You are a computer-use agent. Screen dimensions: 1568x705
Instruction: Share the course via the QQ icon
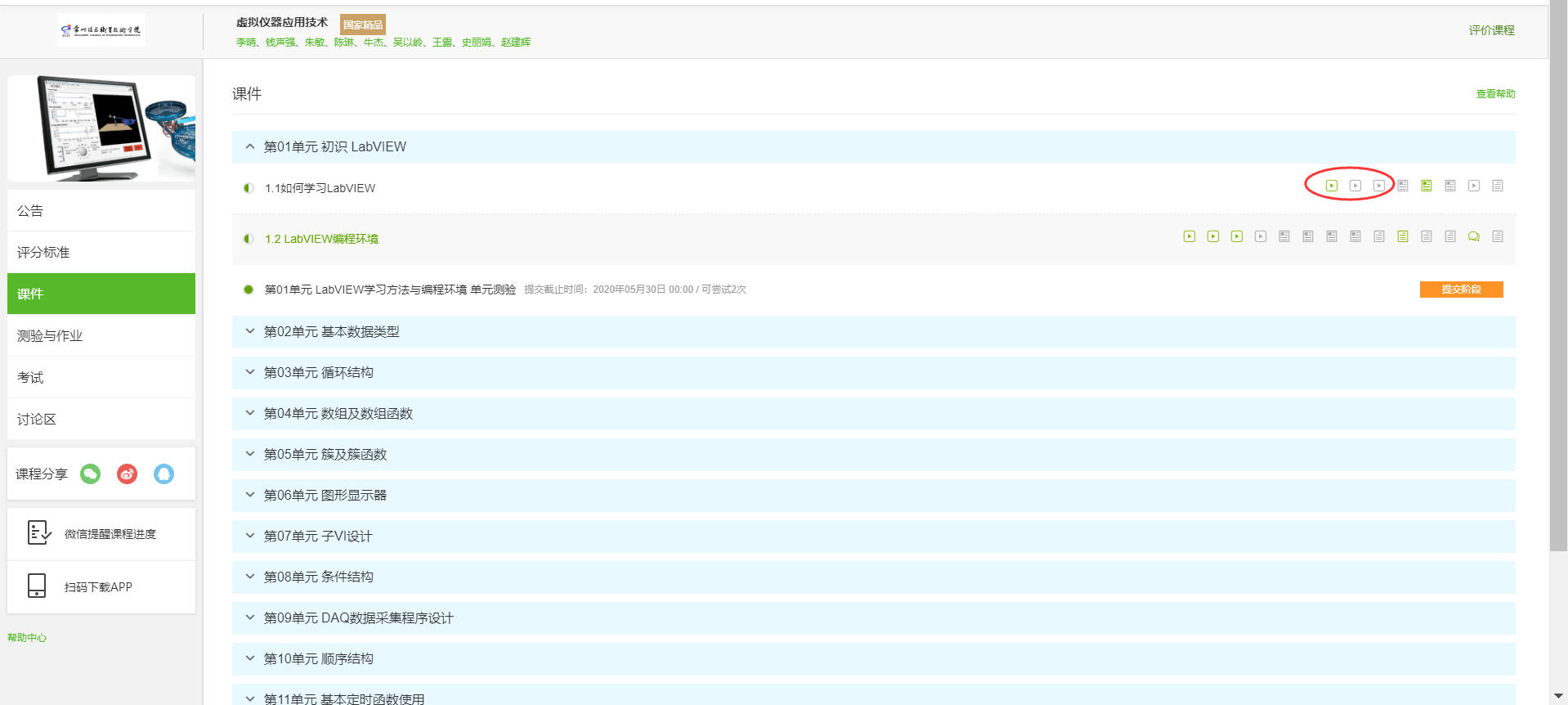164,474
